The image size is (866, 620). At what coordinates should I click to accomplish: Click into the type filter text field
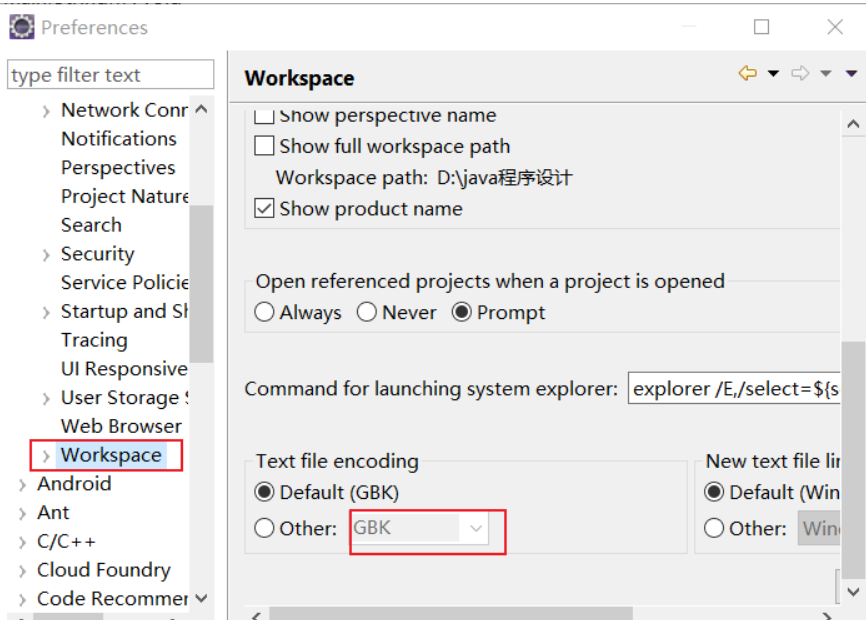[x=110, y=75]
